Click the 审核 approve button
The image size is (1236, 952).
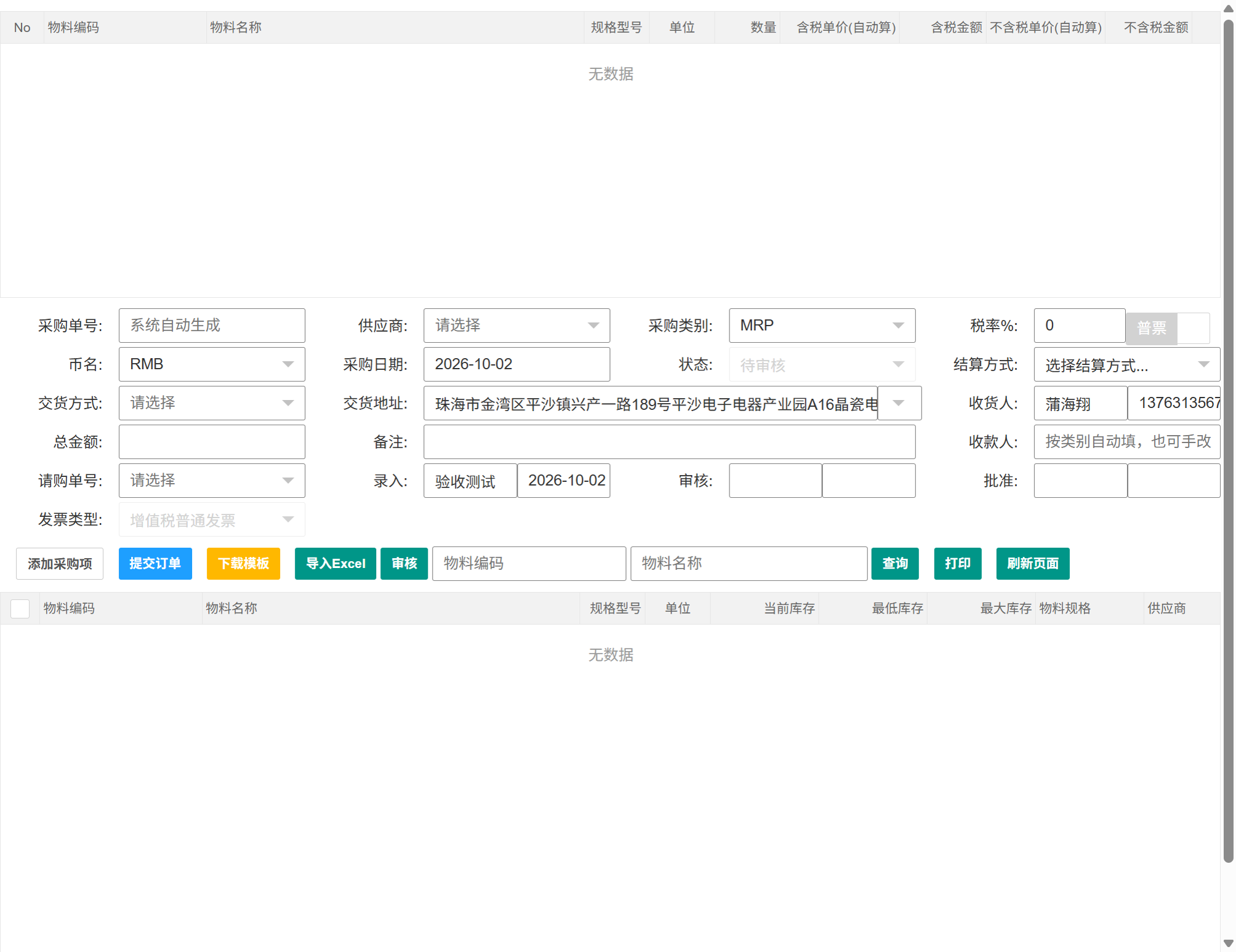(404, 564)
